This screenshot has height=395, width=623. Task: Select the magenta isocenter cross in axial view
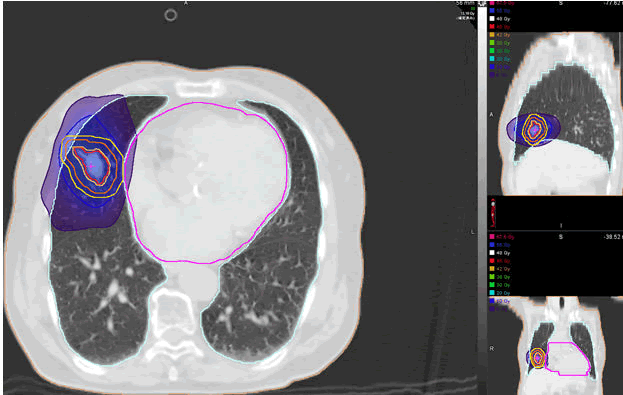pyautogui.click(x=91, y=166)
